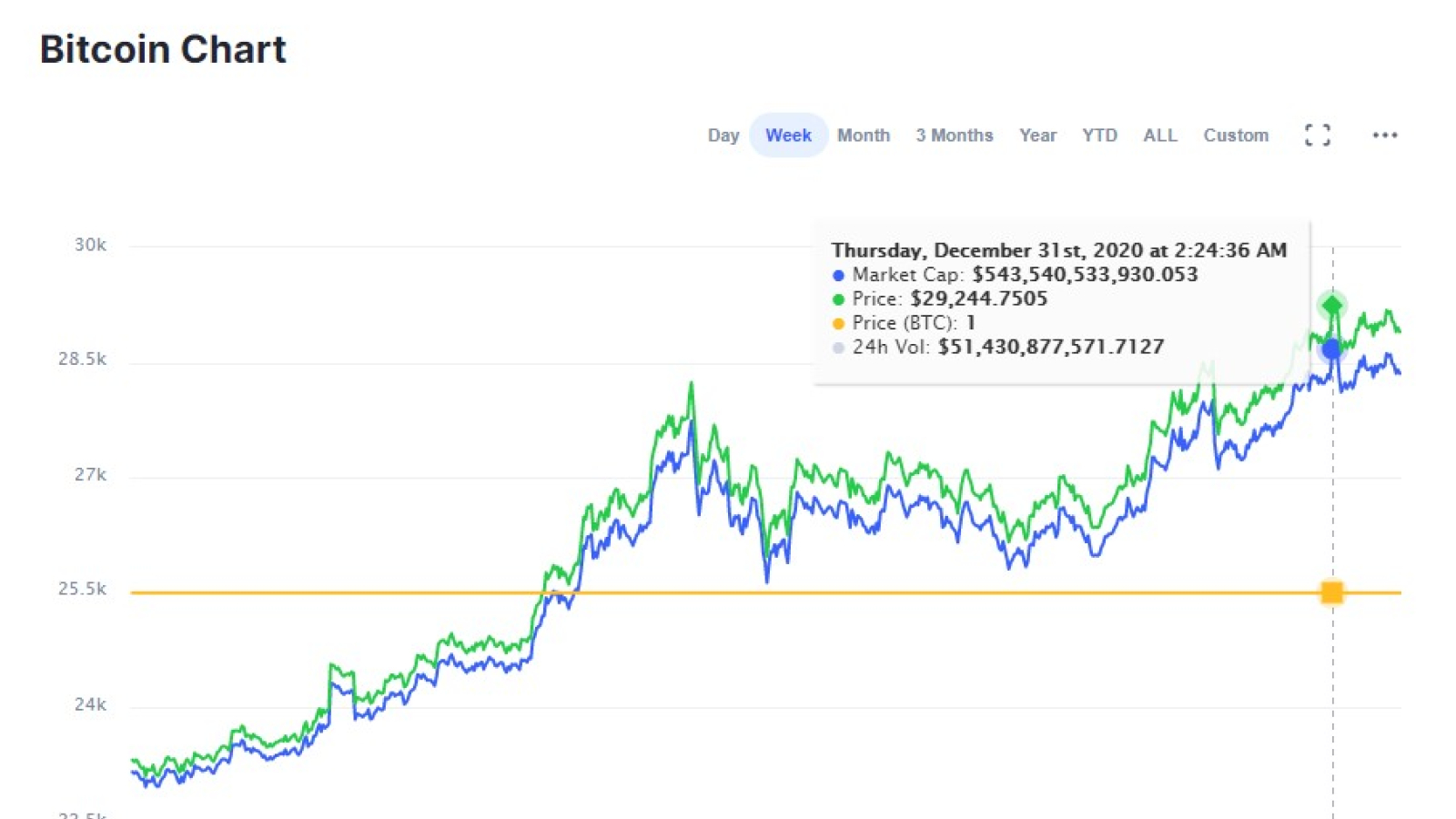Open the Custom date range option
This screenshot has height=819, width=1456.
(1236, 136)
